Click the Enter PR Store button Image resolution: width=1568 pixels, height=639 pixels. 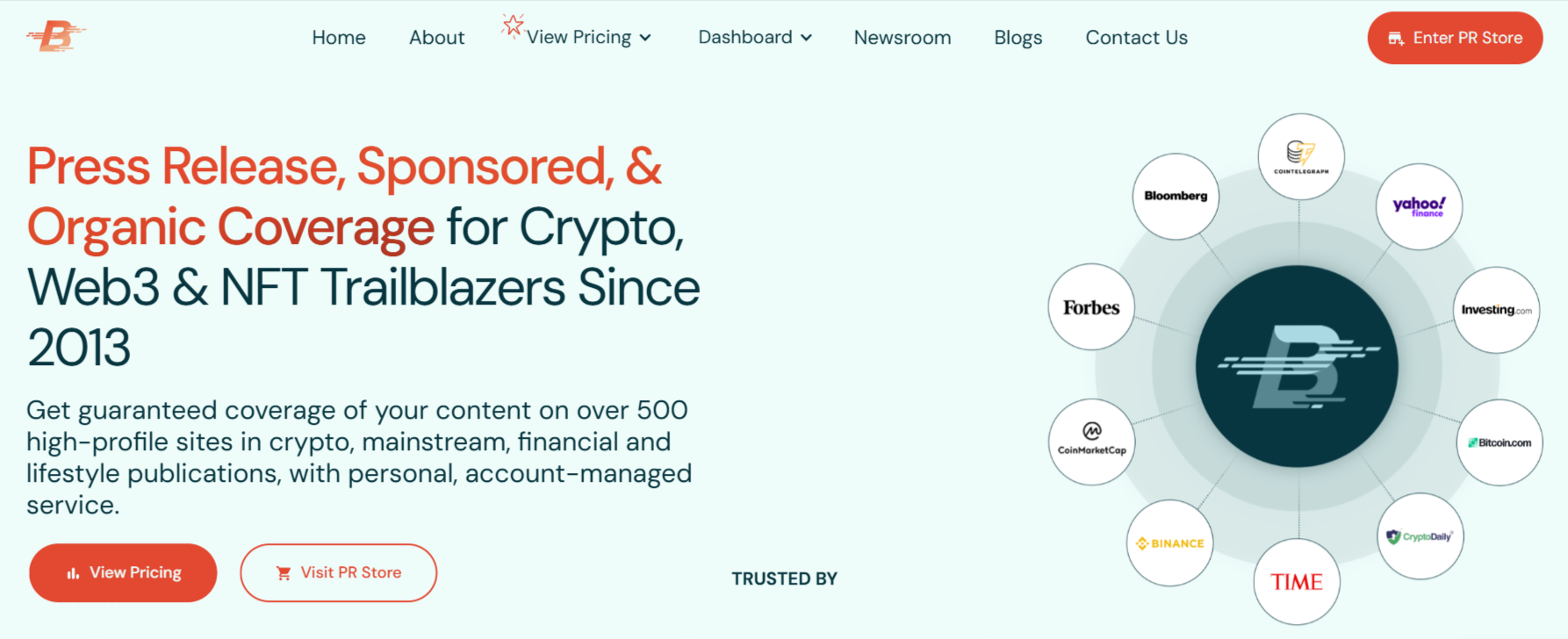(x=1454, y=38)
